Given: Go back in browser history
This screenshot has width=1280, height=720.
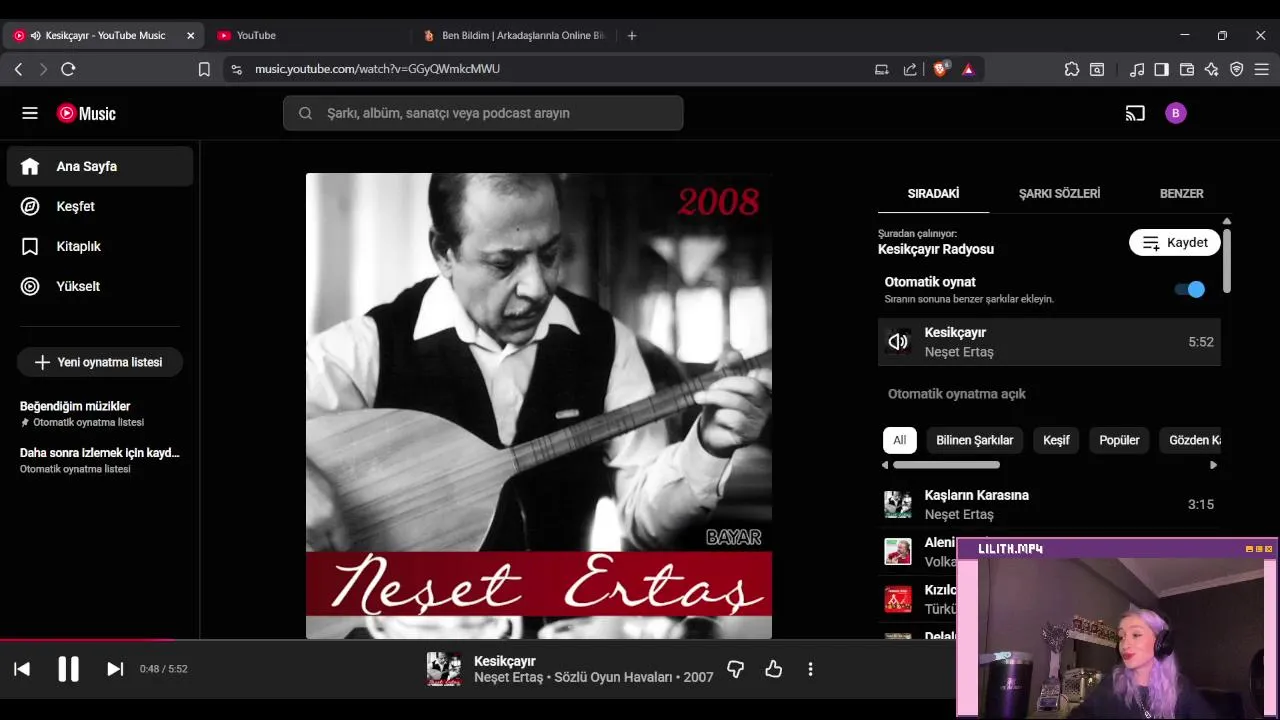Looking at the screenshot, I should pos(18,69).
